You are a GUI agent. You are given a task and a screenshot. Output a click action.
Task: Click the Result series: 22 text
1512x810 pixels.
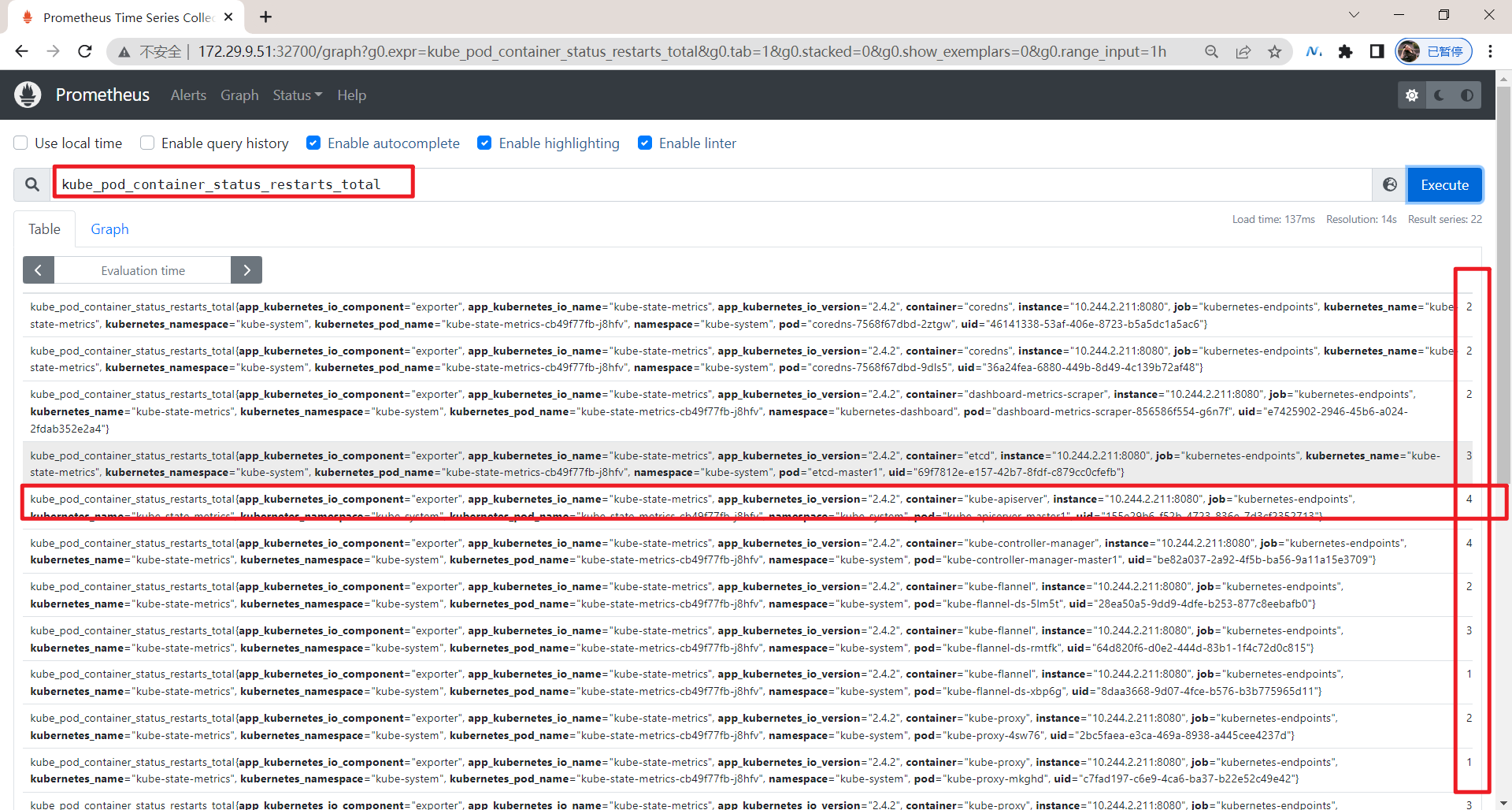pyautogui.click(x=1445, y=219)
